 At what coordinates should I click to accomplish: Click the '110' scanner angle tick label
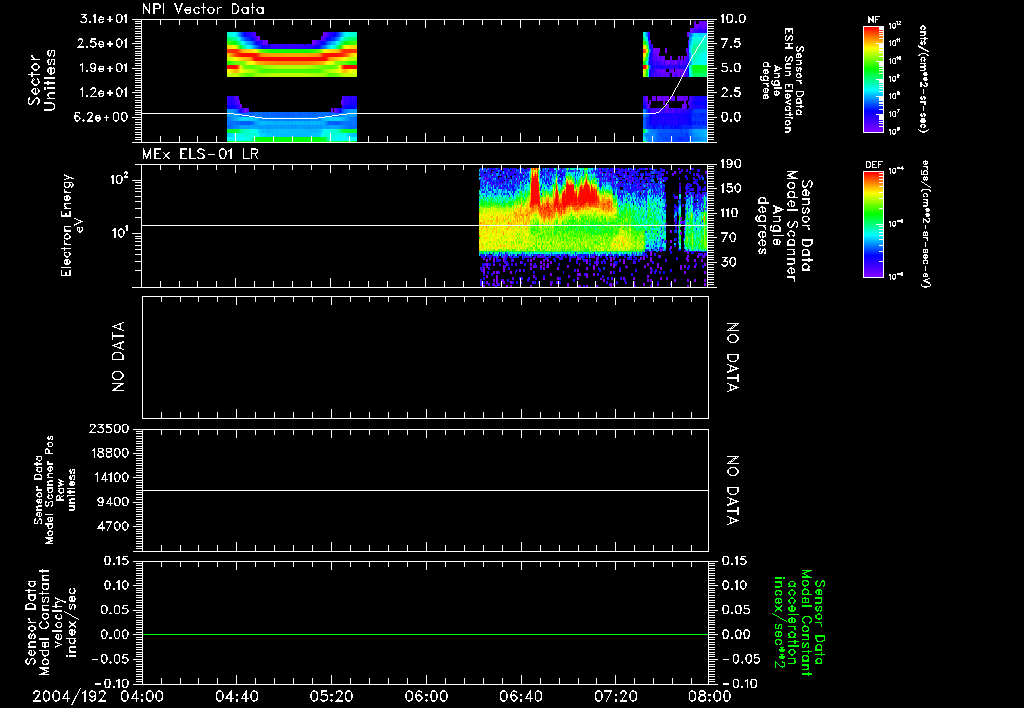731,213
